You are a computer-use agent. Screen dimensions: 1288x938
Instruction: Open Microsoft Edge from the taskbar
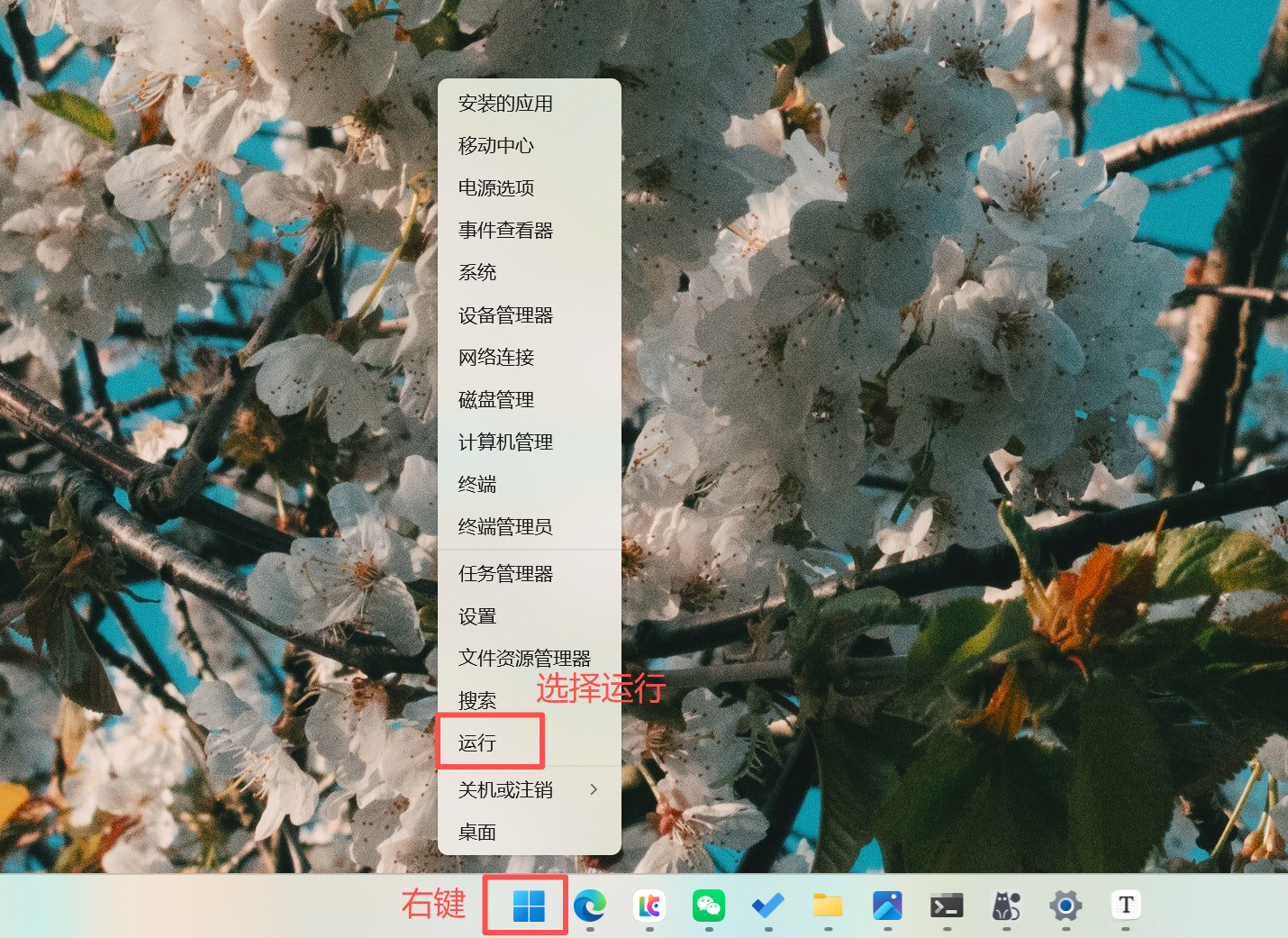[590, 905]
